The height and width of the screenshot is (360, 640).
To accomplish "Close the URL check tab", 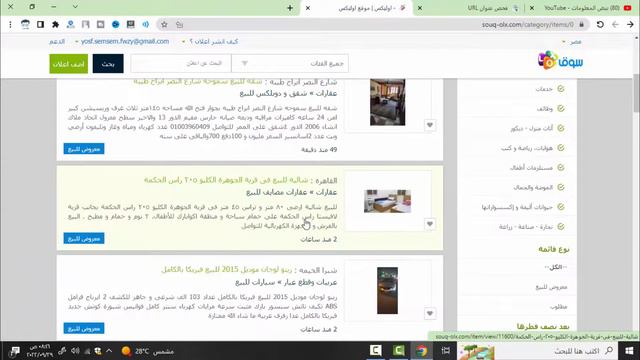I will tap(420, 8).
